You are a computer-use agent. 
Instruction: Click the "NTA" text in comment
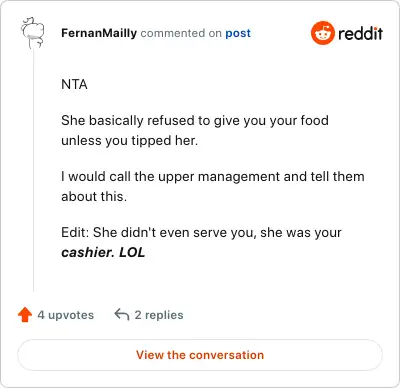click(74, 84)
